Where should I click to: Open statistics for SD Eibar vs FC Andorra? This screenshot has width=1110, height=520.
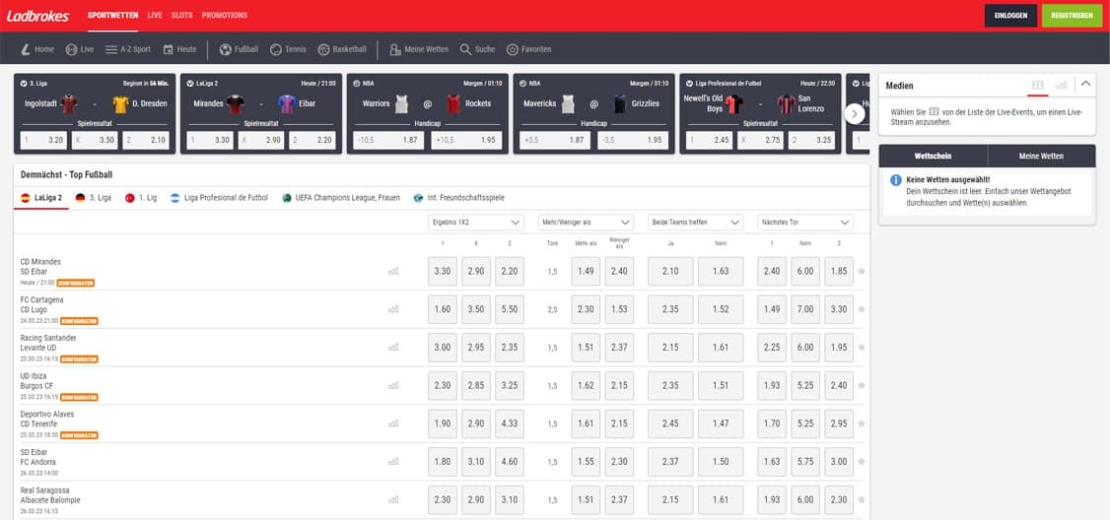[394, 461]
